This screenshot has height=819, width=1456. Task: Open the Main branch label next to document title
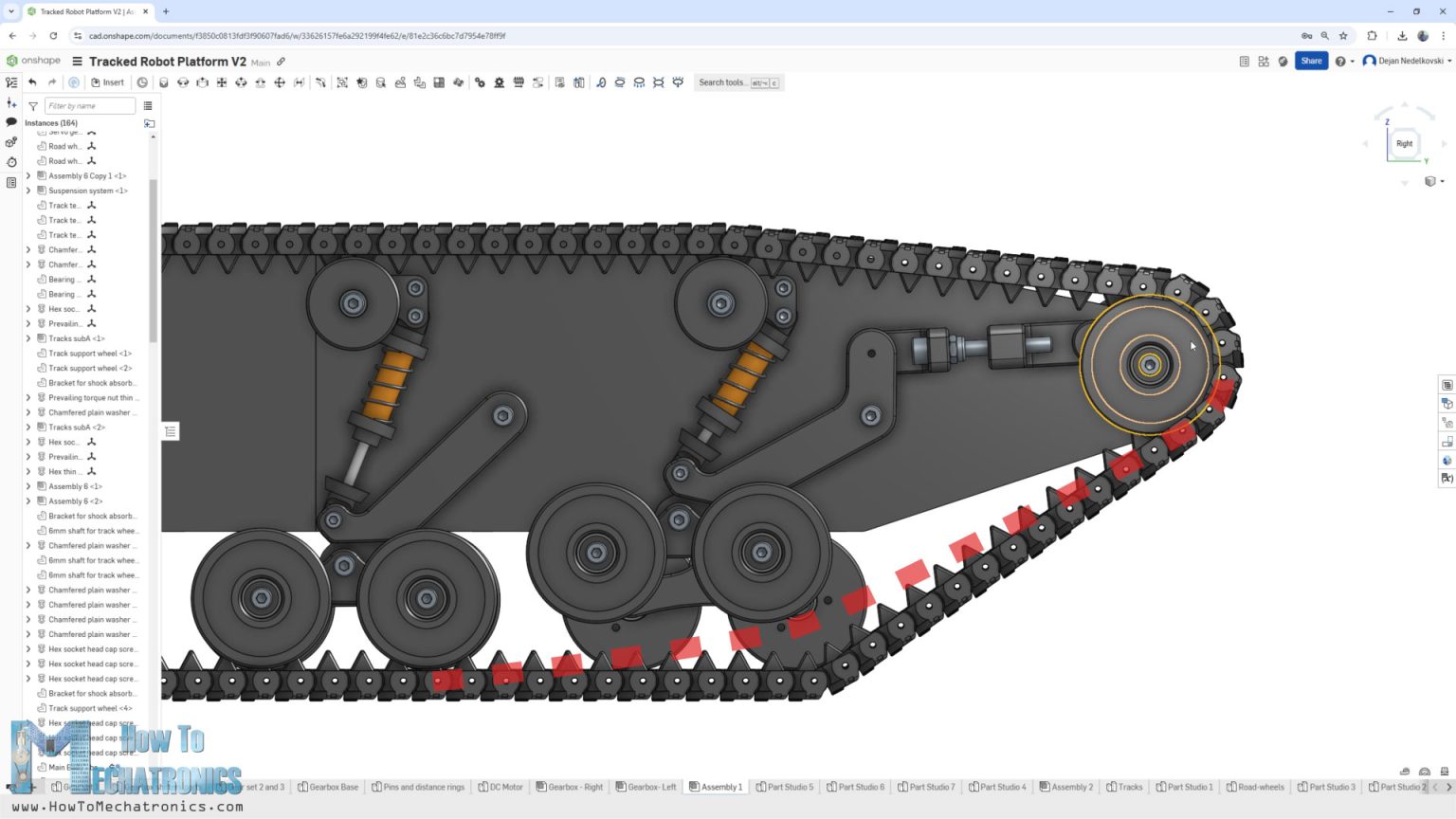[x=259, y=62]
